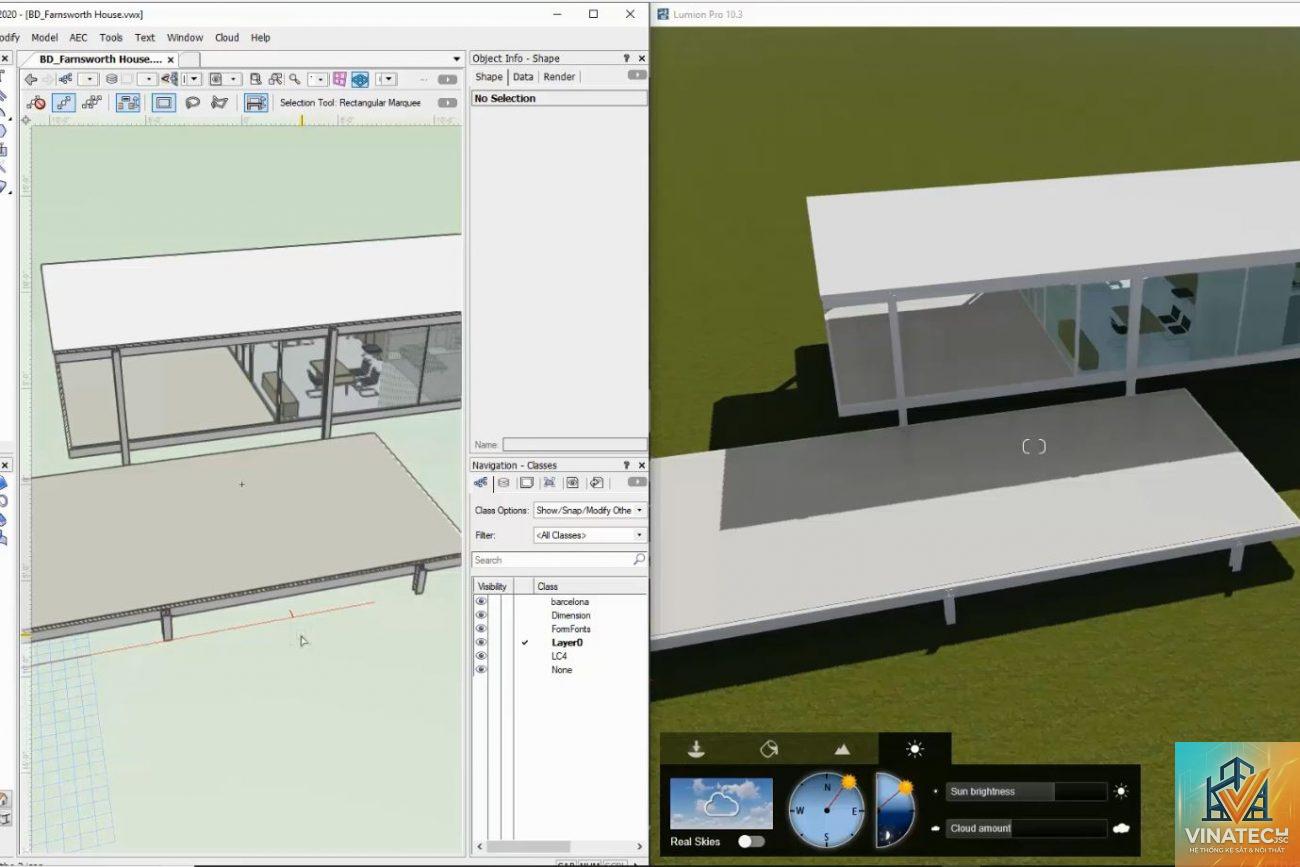Open the Weather sun tab in Lumion
The width and height of the screenshot is (1300, 867).
point(915,749)
